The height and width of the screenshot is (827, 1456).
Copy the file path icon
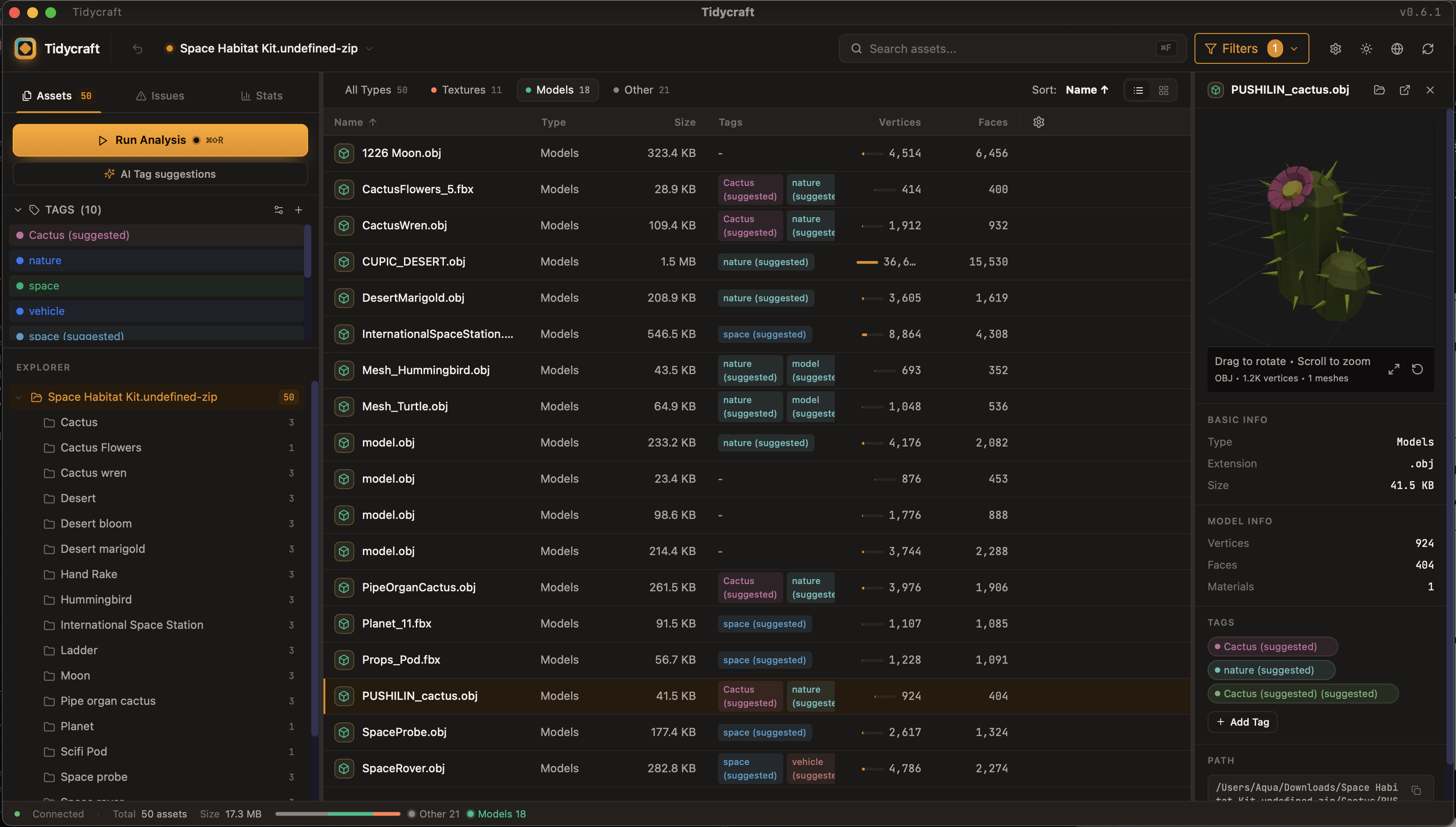tap(1416, 791)
